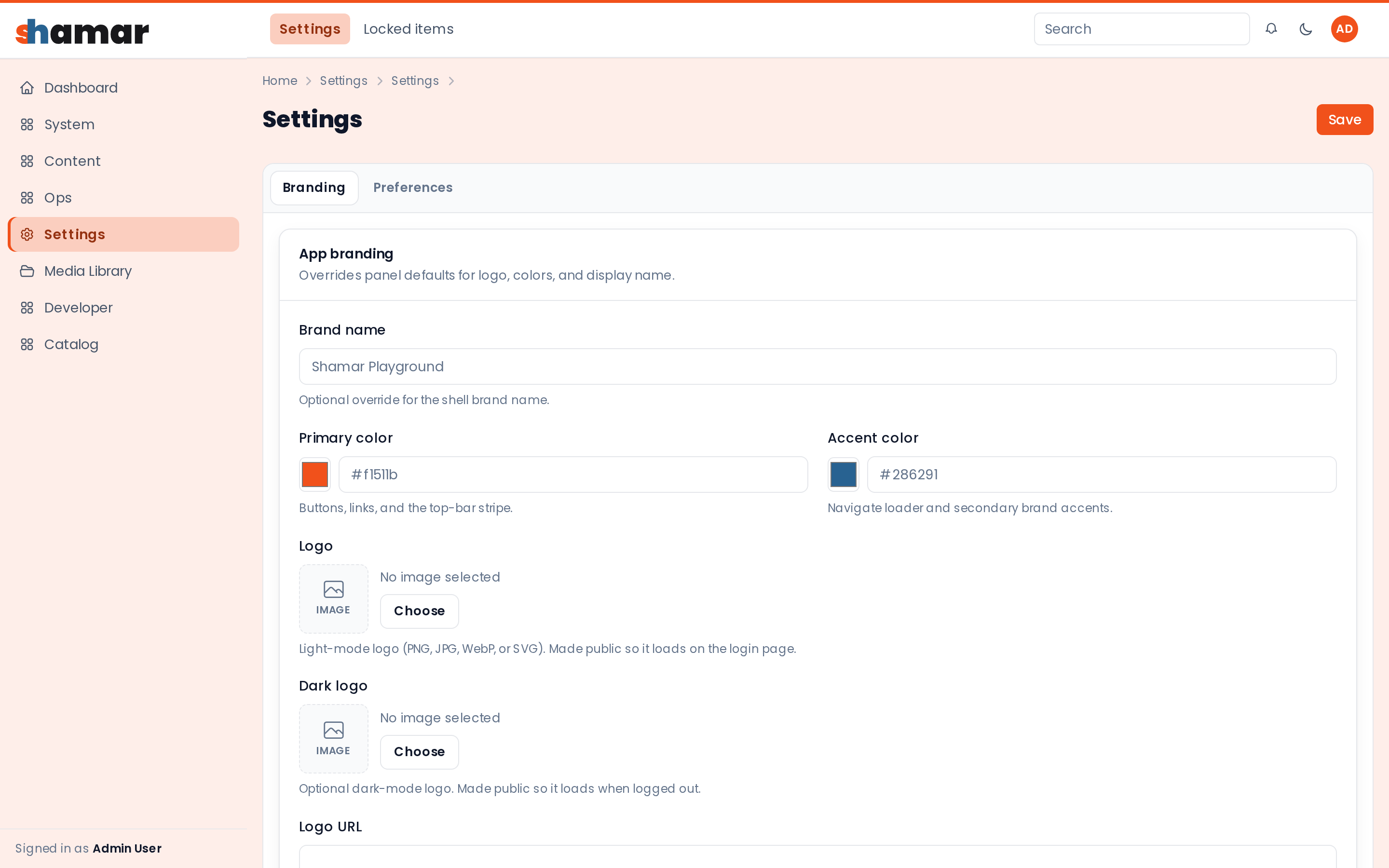This screenshot has height=868, width=1389.
Task: Click the Dark logo image placeholder
Action: tap(333, 739)
